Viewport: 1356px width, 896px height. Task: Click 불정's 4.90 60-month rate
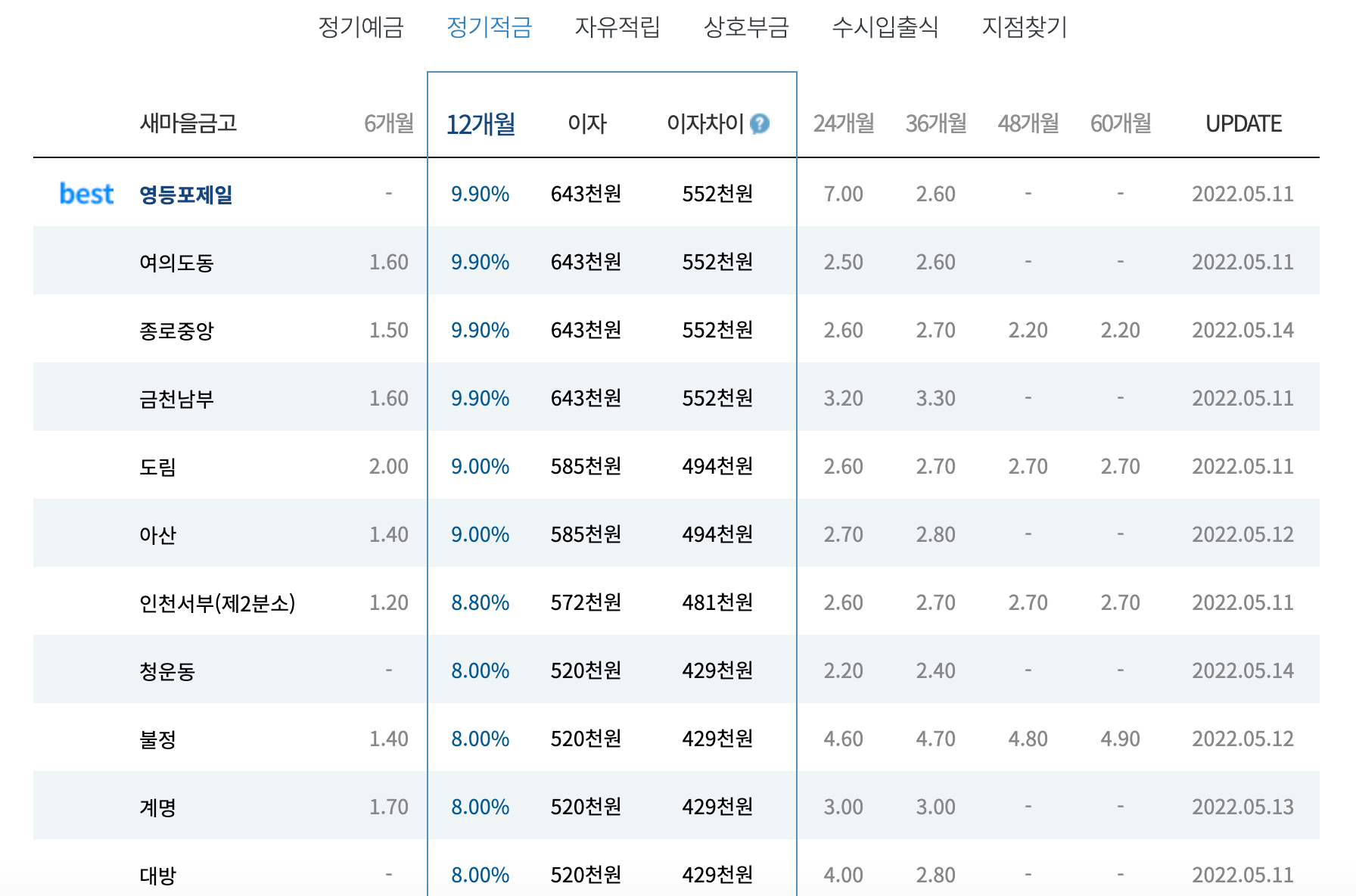click(x=1121, y=739)
